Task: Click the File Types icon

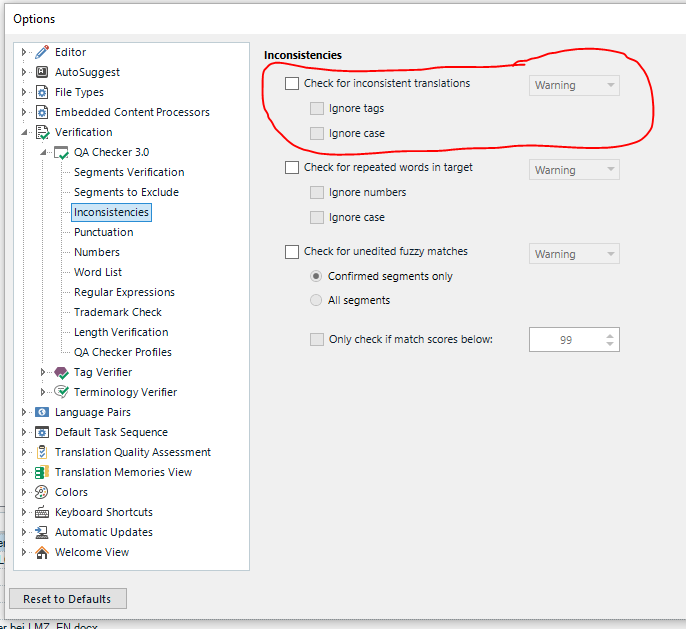Action: point(42,92)
